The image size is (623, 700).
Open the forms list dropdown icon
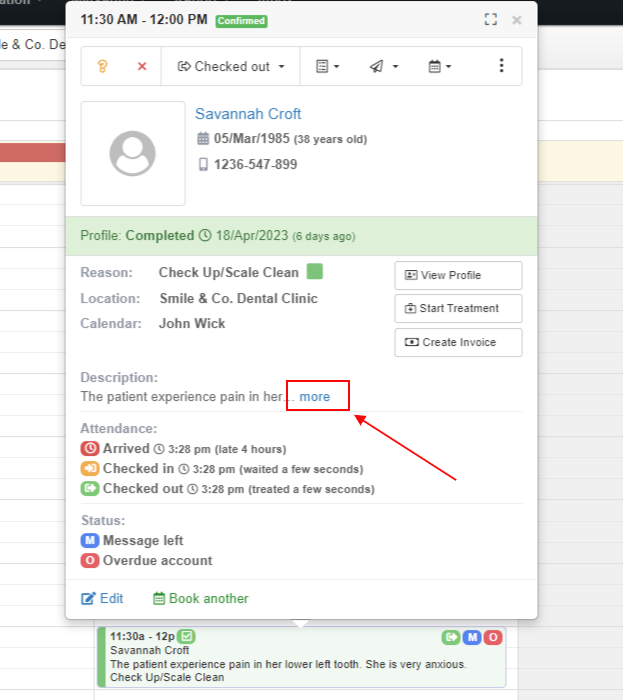(328, 67)
